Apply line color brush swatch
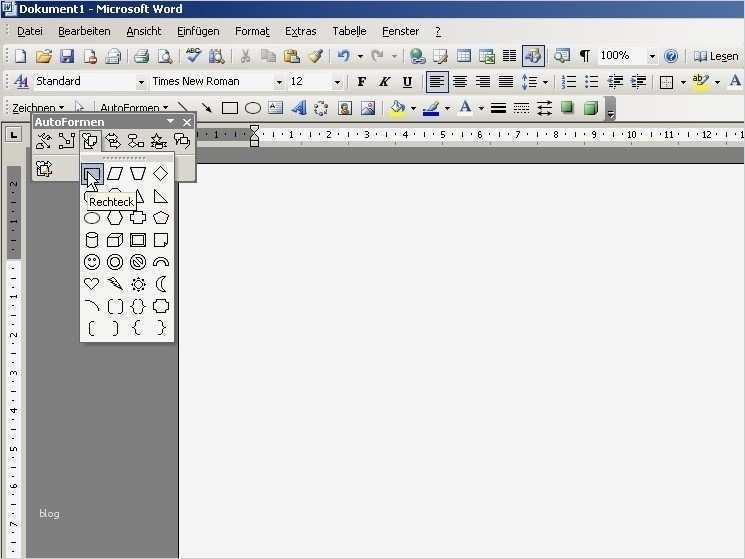 click(431, 108)
